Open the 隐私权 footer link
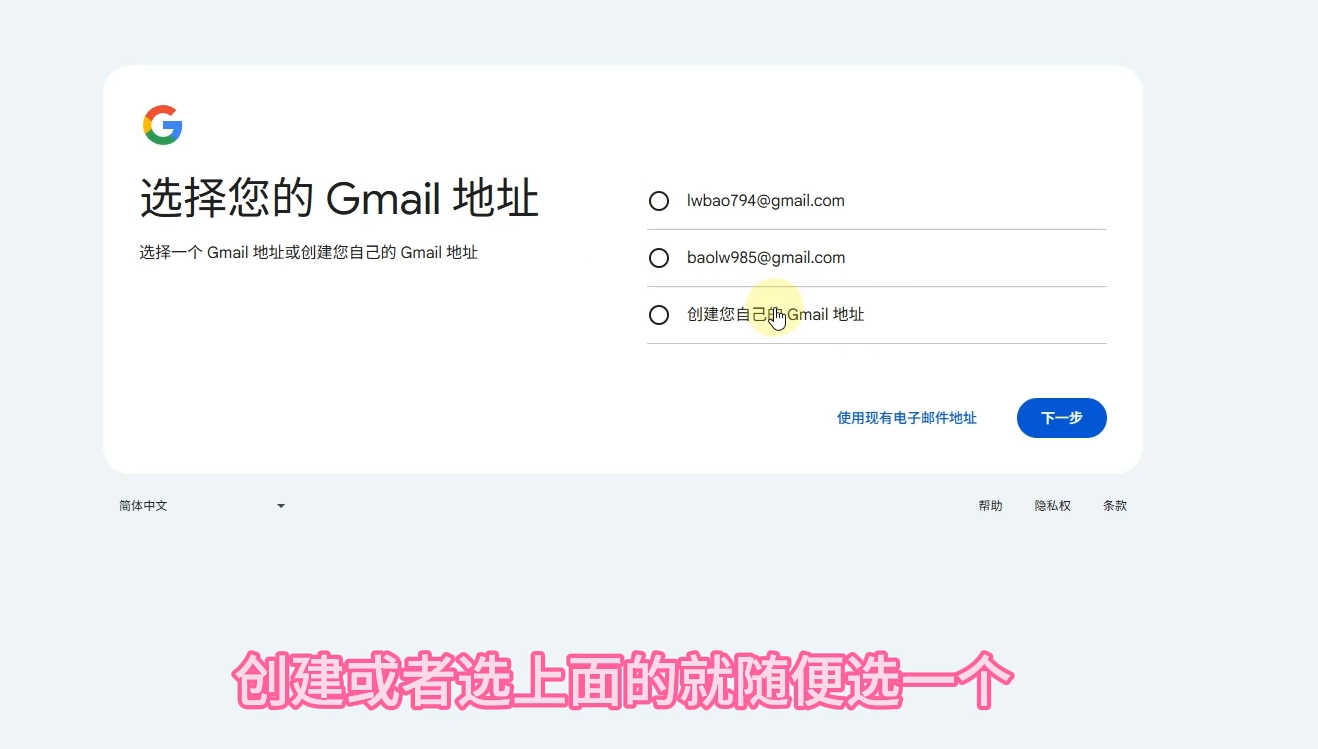This screenshot has height=749, width=1318. tap(1053, 506)
